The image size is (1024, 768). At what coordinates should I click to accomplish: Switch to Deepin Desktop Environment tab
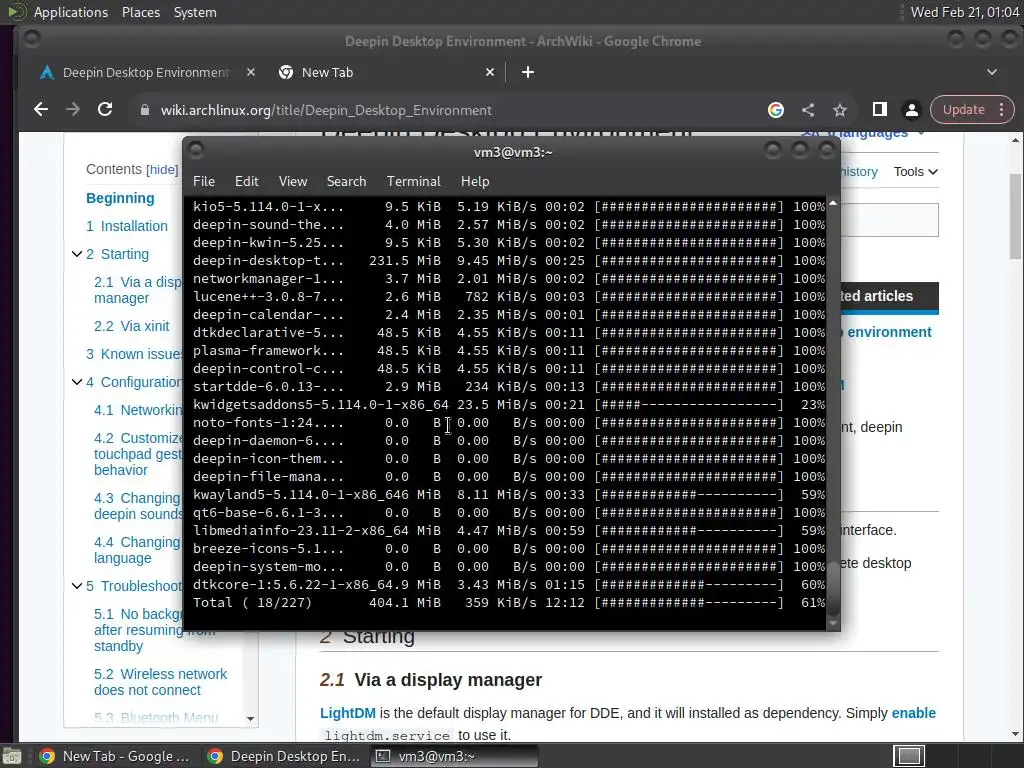145,72
